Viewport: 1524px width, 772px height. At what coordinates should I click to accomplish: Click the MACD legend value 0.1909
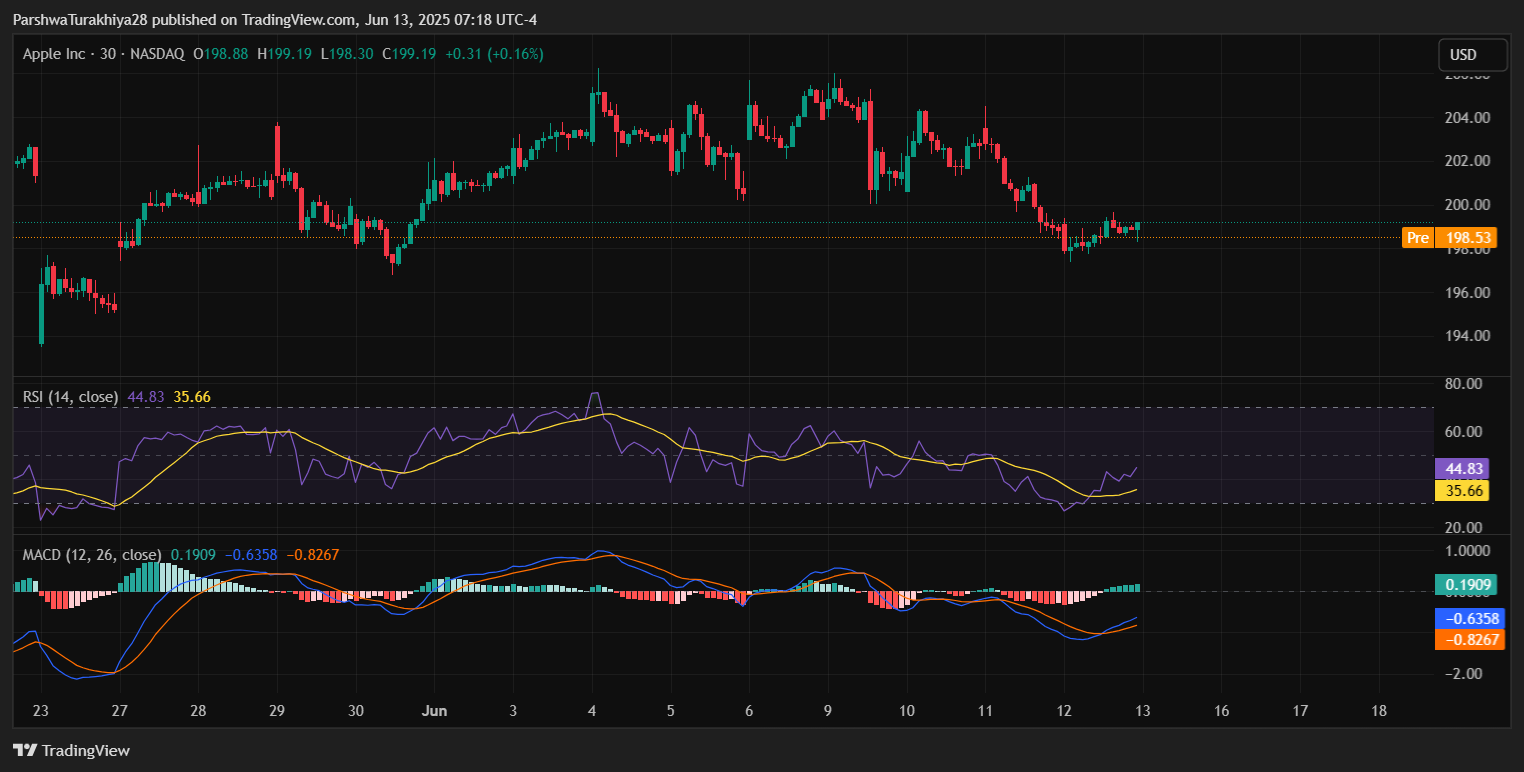[192, 554]
